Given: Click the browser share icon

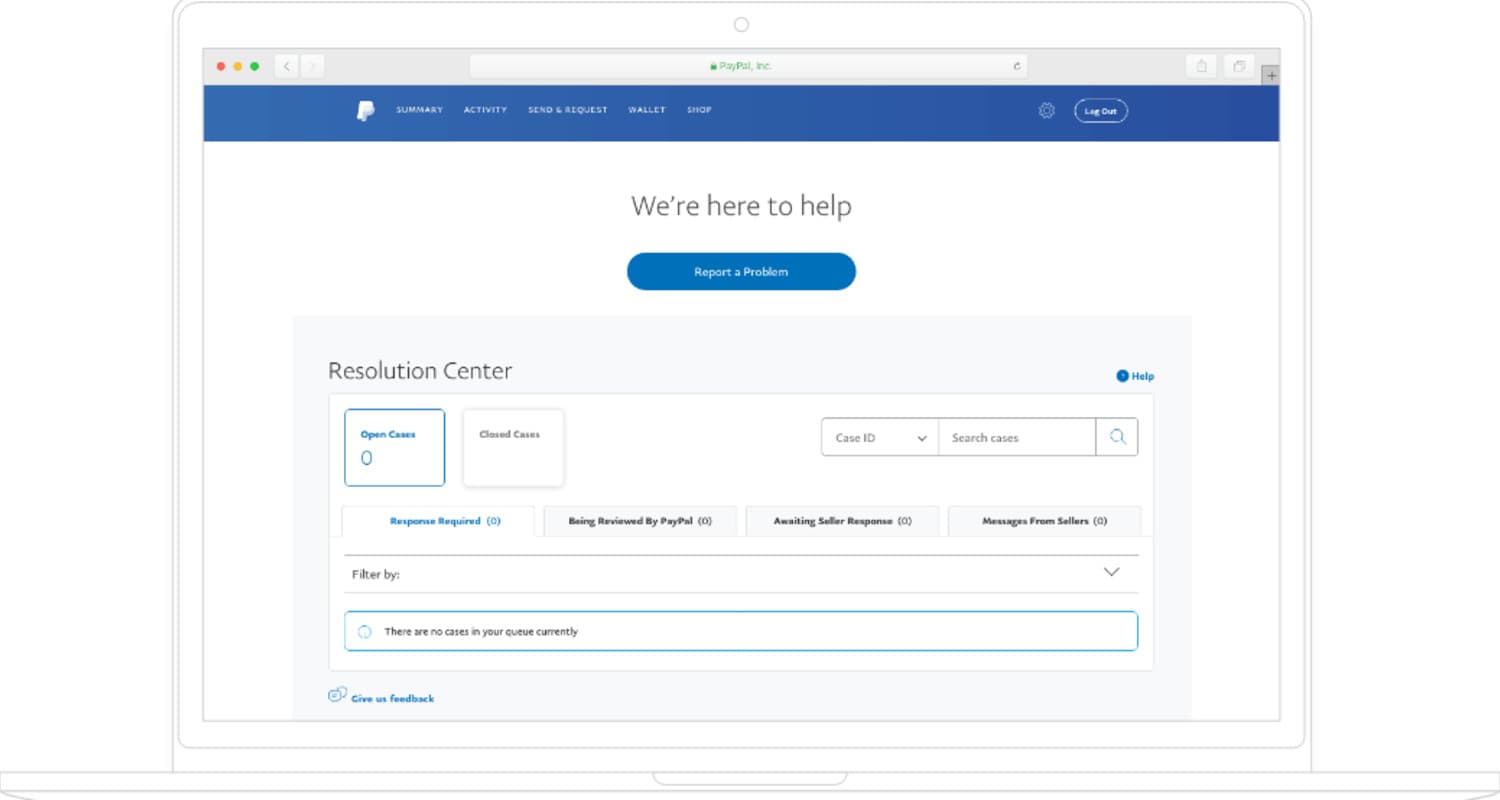Looking at the screenshot, I should click(x=1201, y=66).
